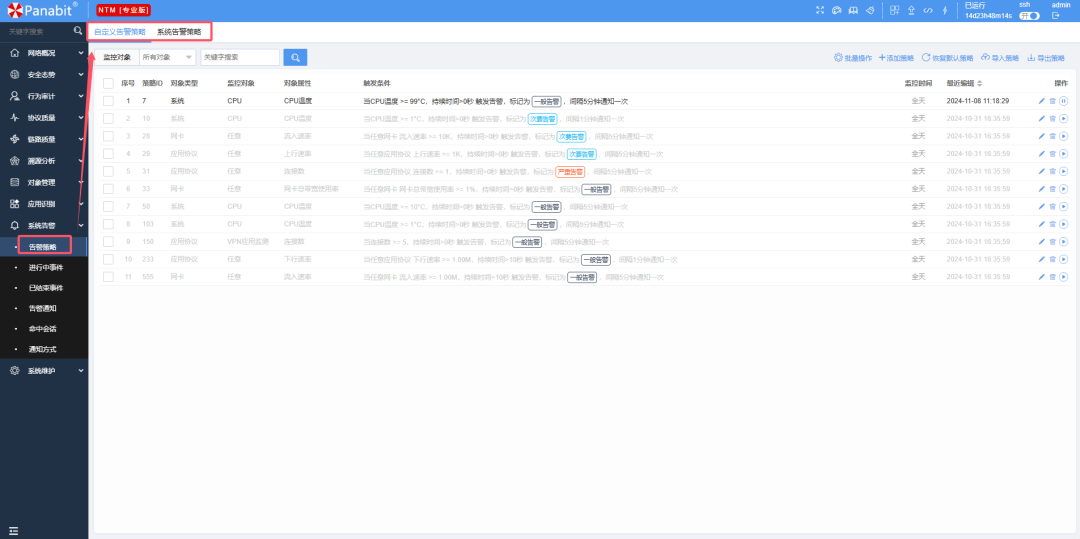Click the eraser-shaped icon left of the top bar divider

[870, 10]
